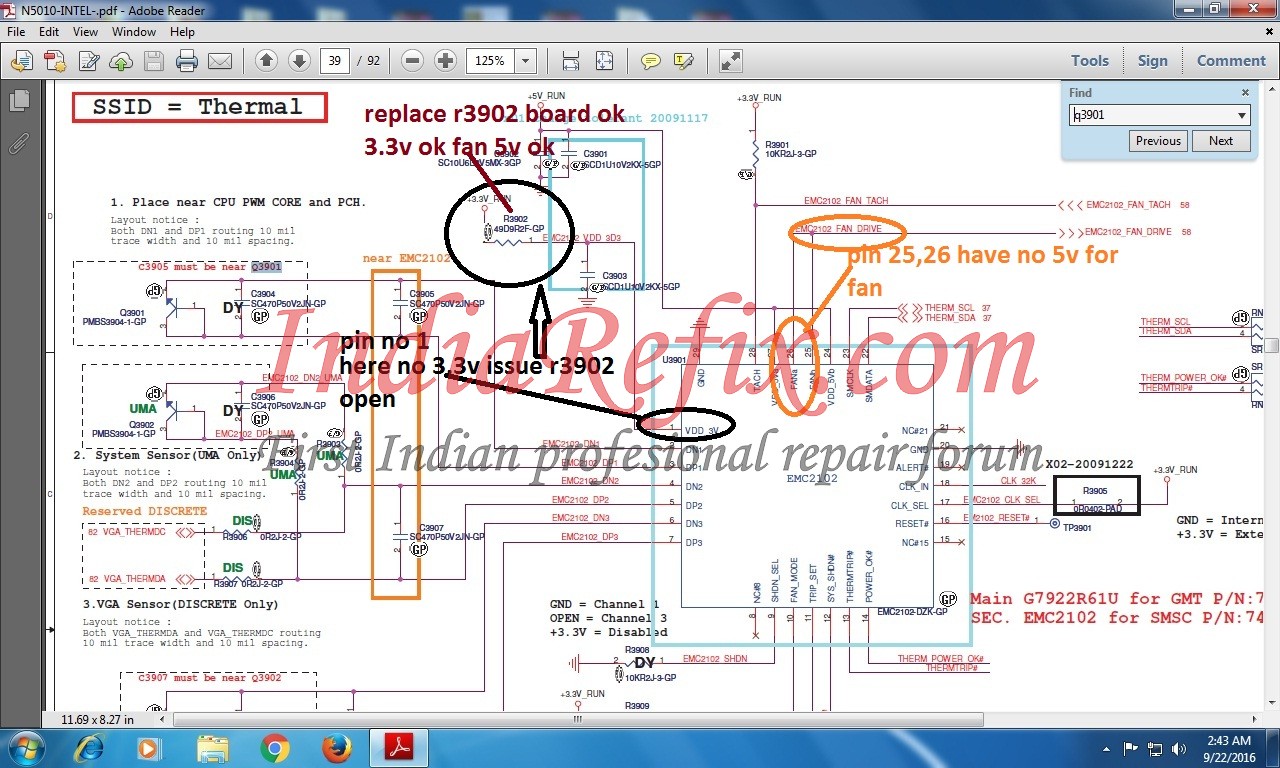Click the email envelope icon

point(220,61)
